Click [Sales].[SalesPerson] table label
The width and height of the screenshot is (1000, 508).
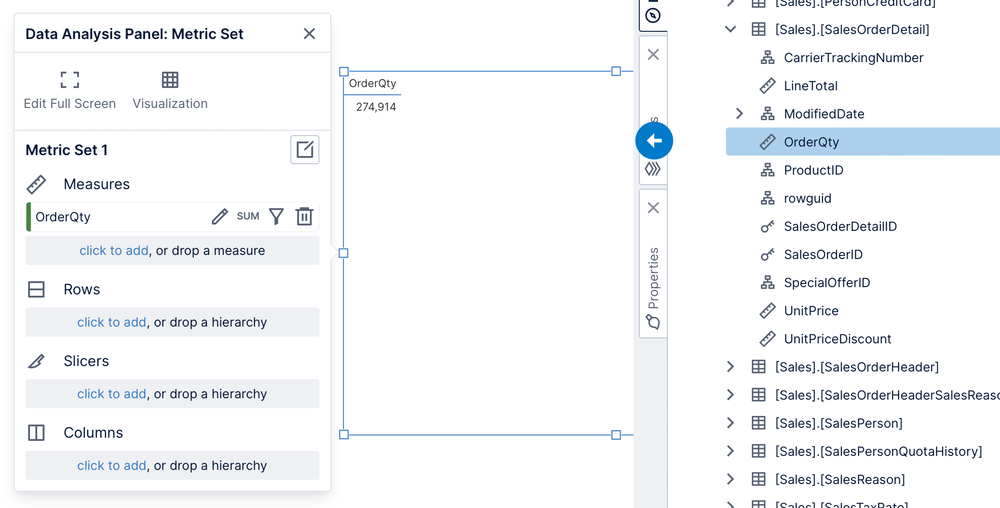pyautogui.click(x=838, y=423)
